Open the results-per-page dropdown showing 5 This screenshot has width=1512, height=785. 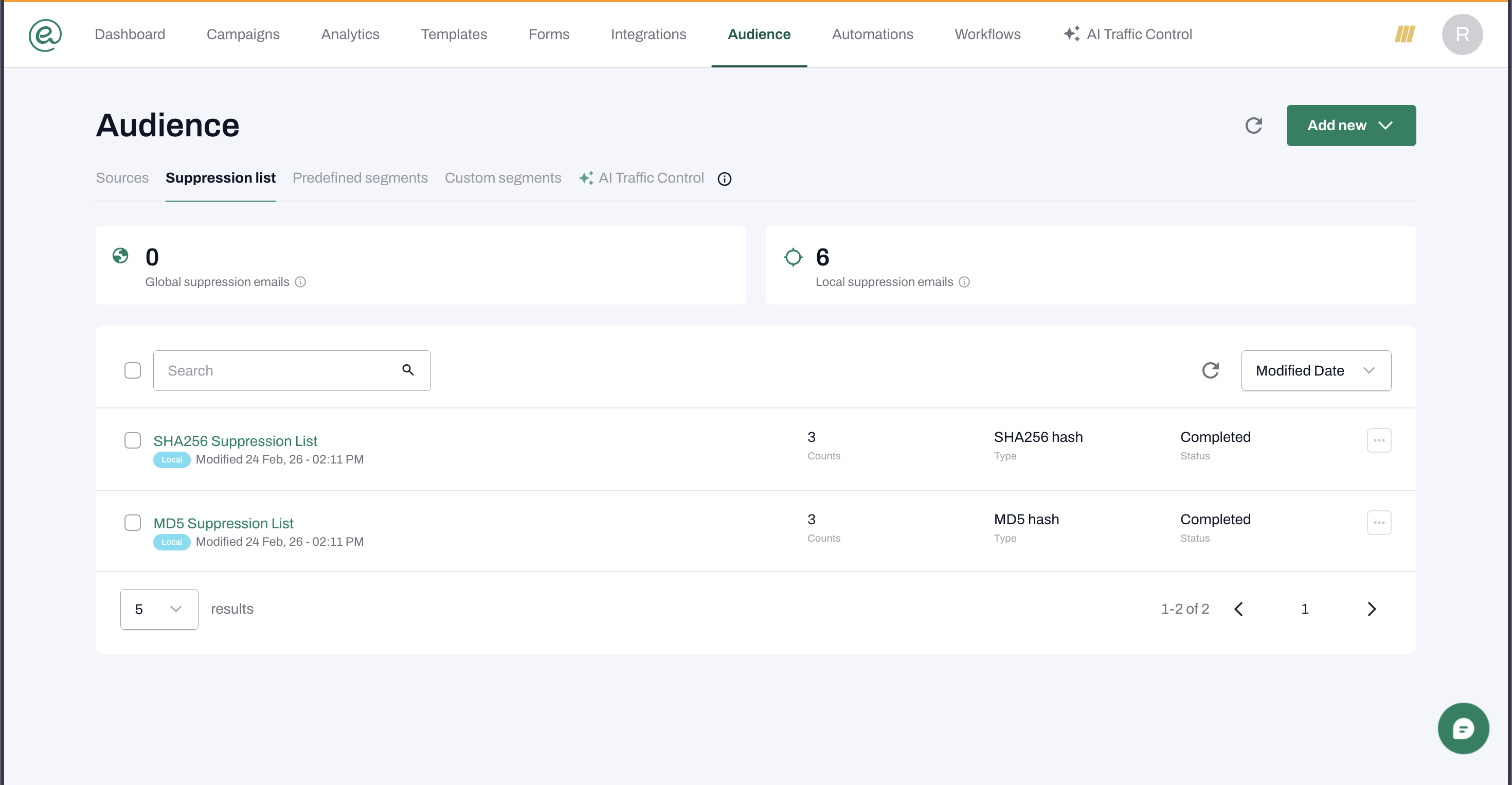pyautogui.click(x=159, y=610)
